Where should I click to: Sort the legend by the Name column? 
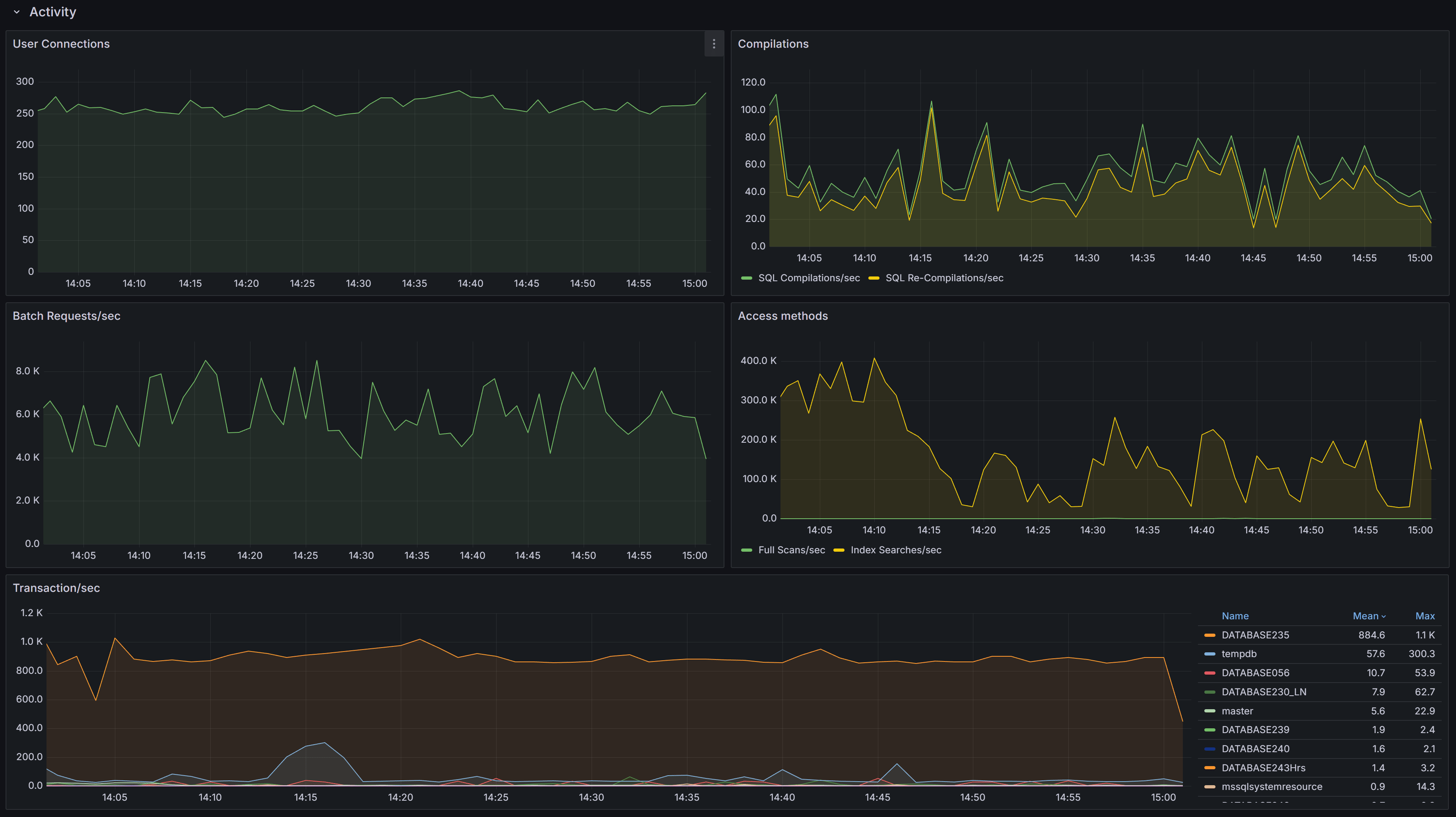[x=1235, y=616]
